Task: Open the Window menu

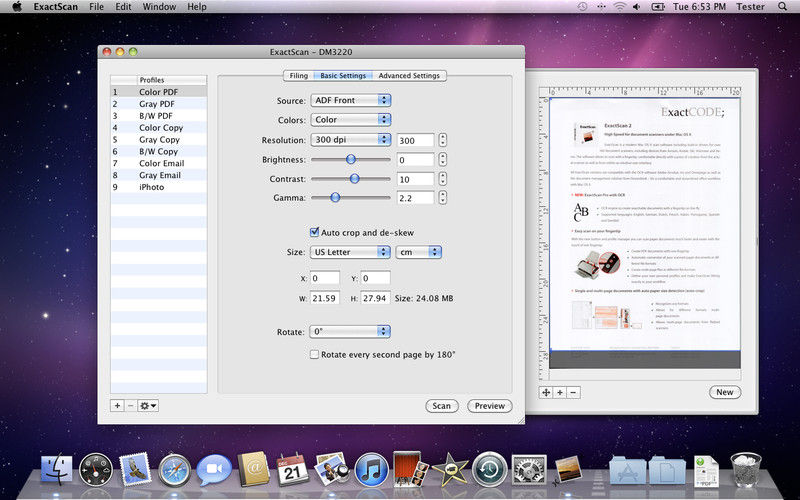Action: [x=159, y=7]
